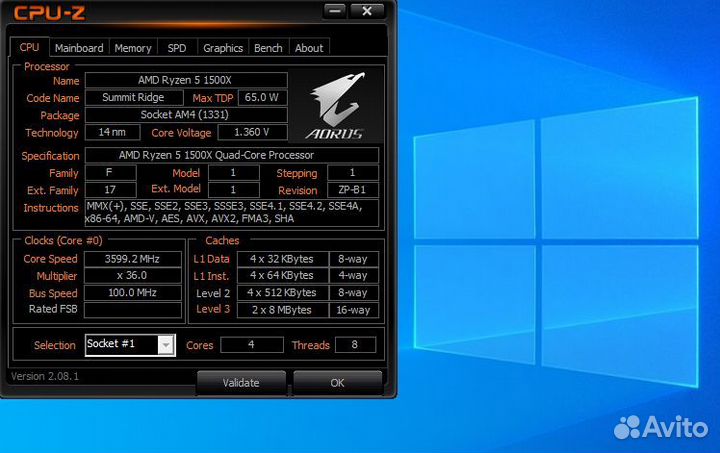Click the Core Speed value 3599.2 MHz
720x453 pixels.
[133, 259]
